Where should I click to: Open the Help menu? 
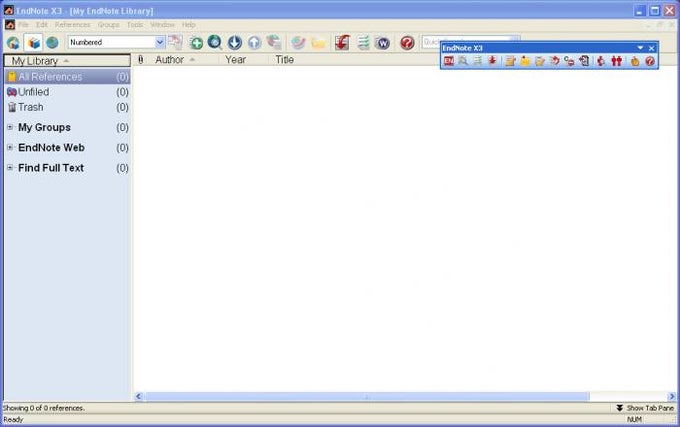(188, 25)
